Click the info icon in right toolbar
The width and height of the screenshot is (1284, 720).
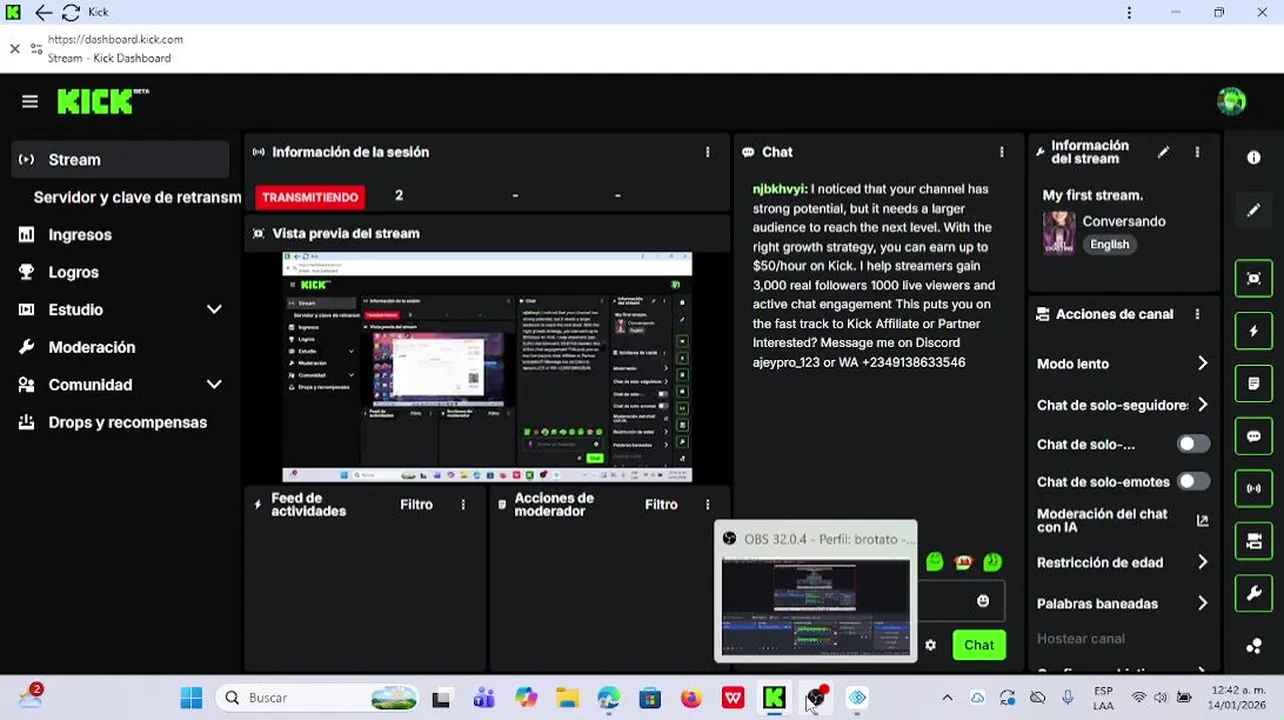(1254, 157)
